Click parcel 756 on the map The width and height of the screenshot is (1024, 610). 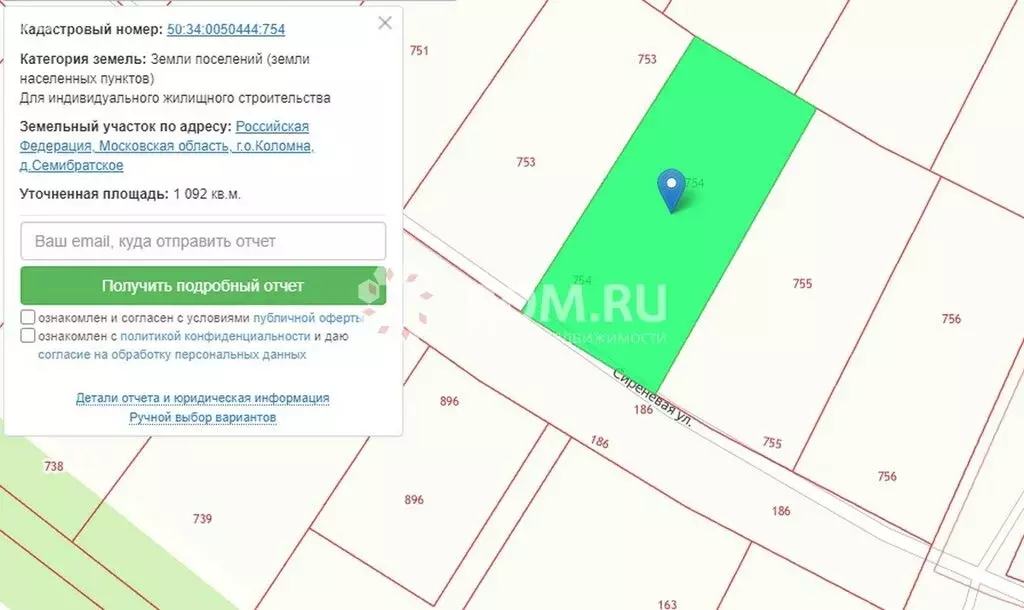click(x=948, y=318)
